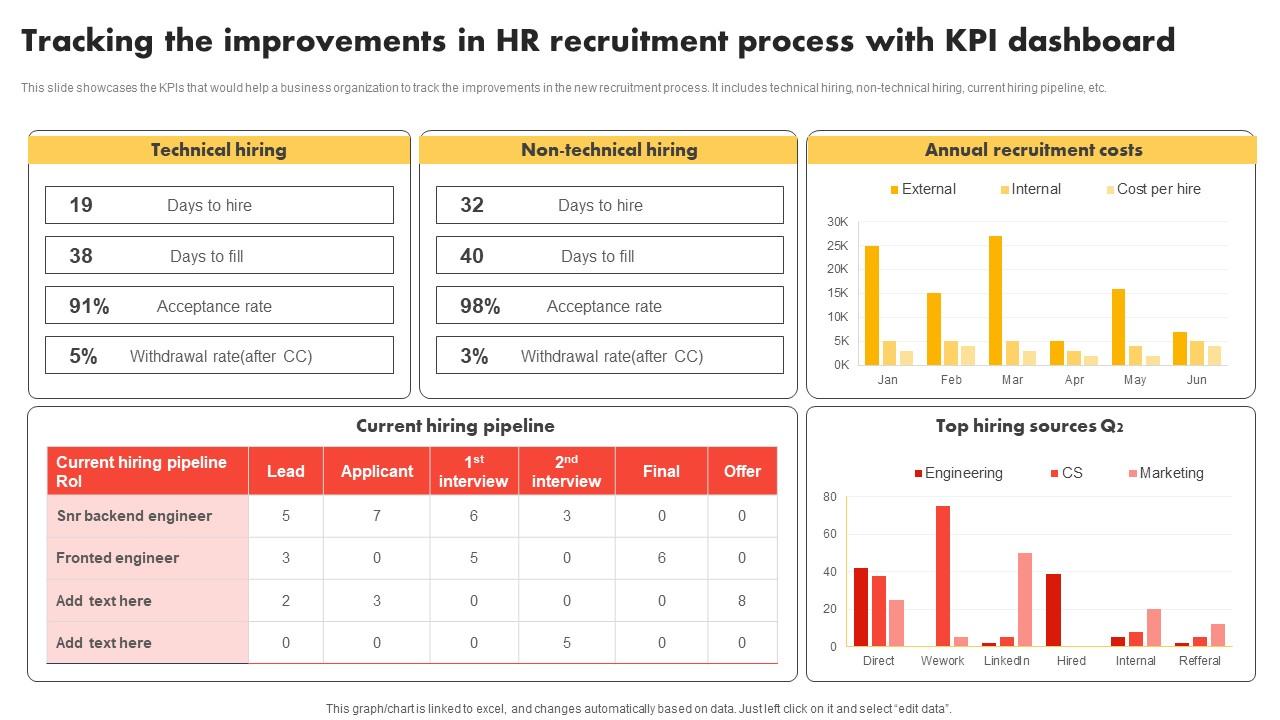Click the Hired Engineering bar
This screenshot has height=720, width=1280.
[1053, 610]
